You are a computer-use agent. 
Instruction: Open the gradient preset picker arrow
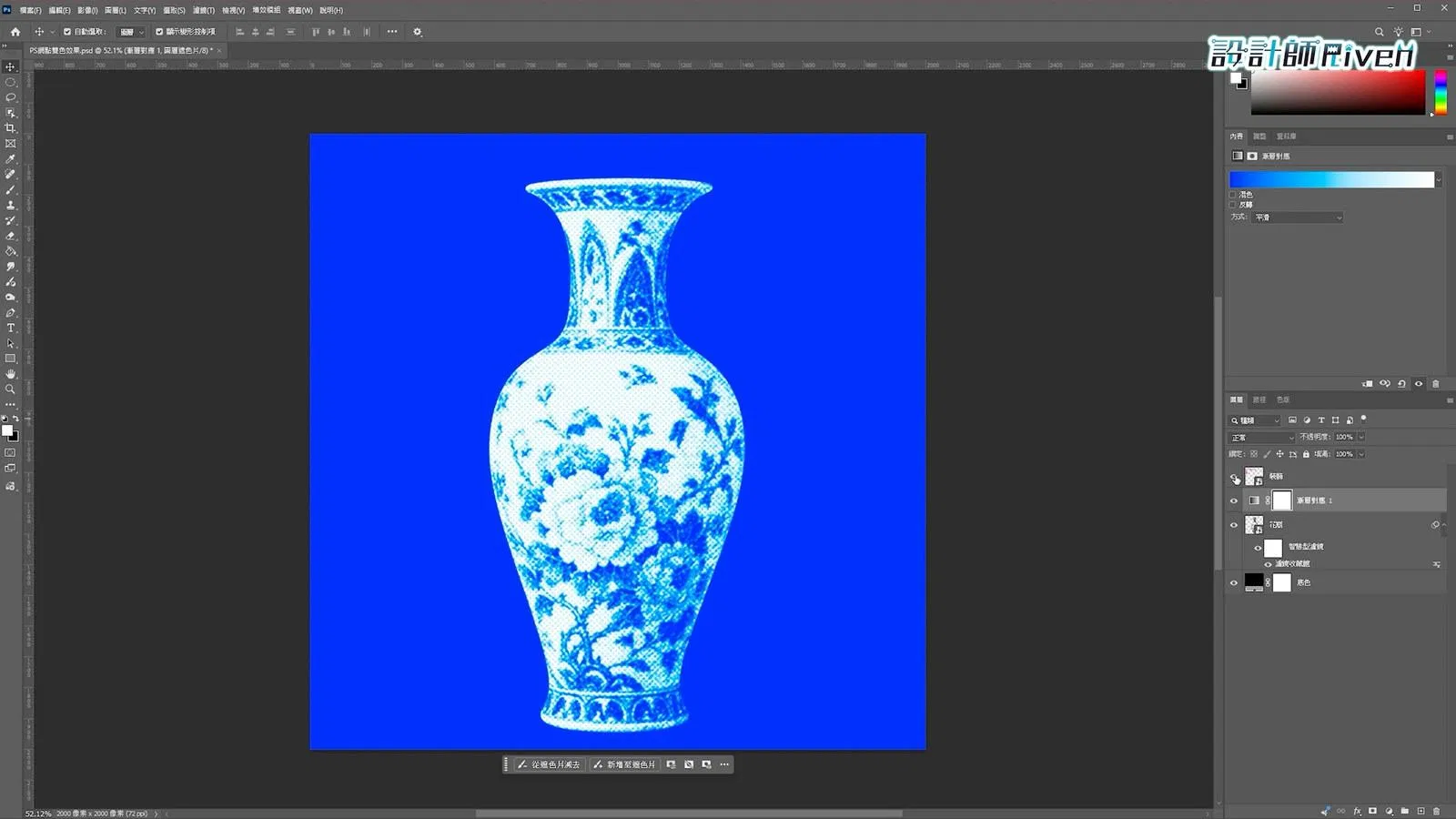1439,180
